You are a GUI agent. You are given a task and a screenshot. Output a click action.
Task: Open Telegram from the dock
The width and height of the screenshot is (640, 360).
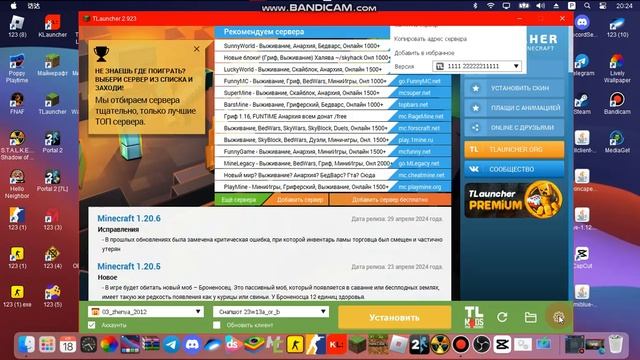[x=171, y=344]
